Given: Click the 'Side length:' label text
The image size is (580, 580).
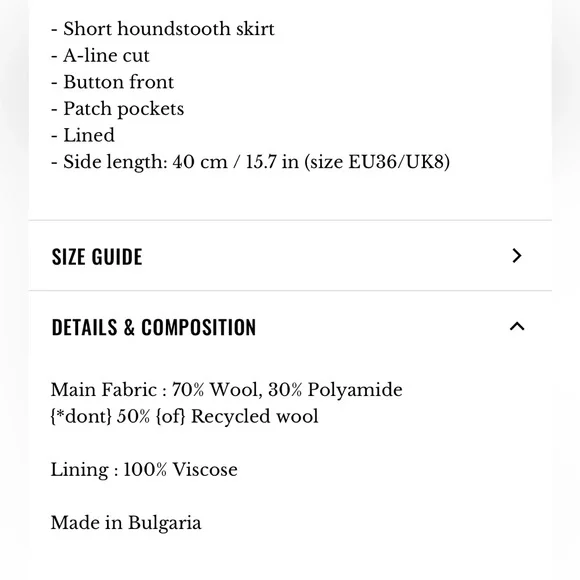Looking at the screenshot, I should 115,162.
